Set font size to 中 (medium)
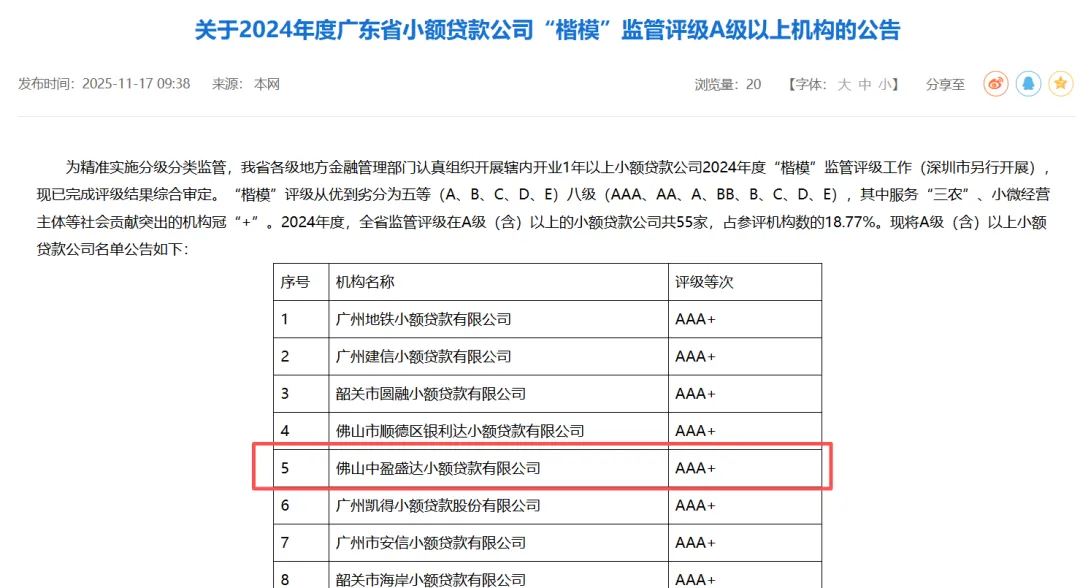1080x588 pixels. [864, 85]
